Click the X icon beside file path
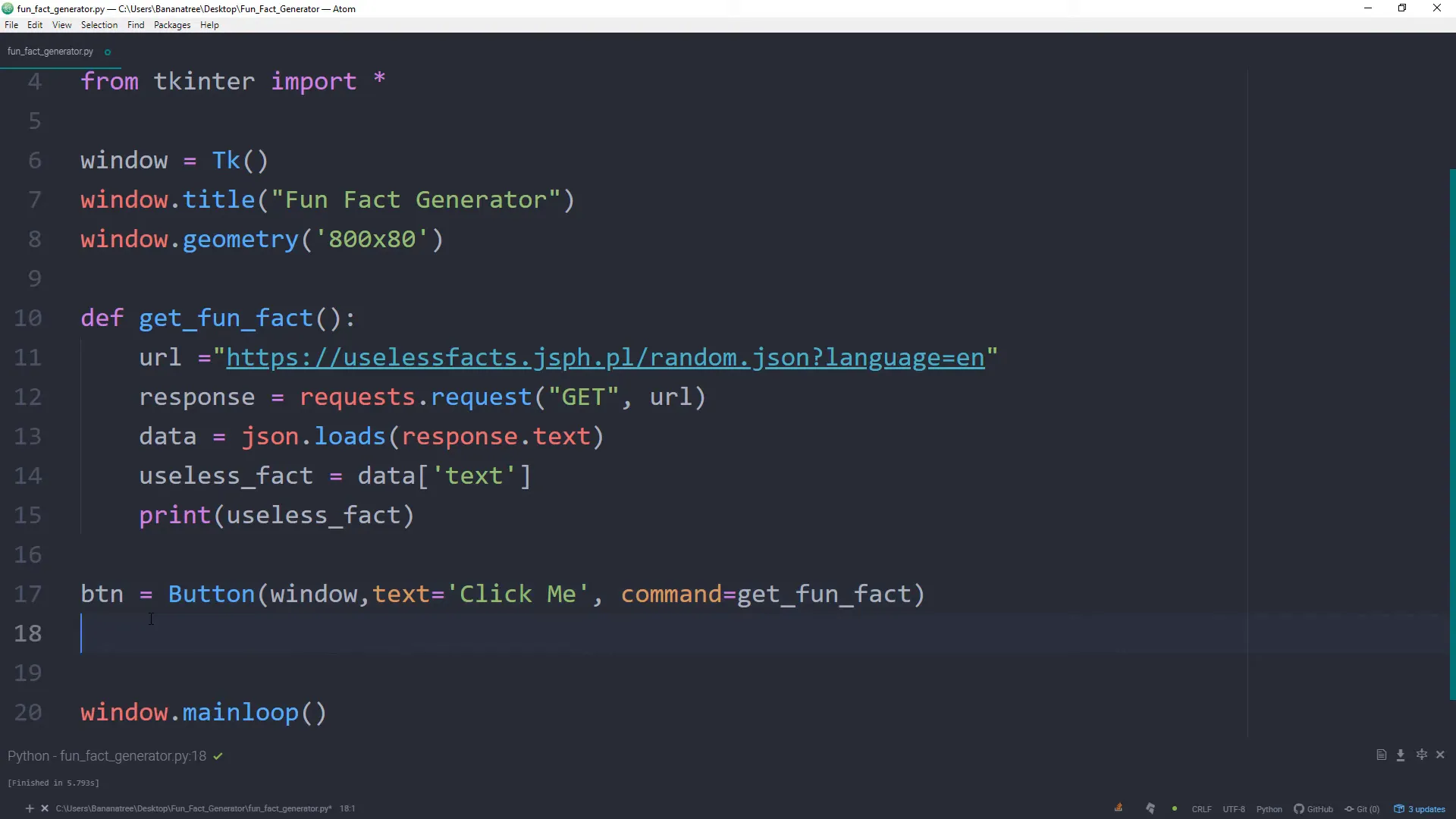1456x819 pixels. 45,808
